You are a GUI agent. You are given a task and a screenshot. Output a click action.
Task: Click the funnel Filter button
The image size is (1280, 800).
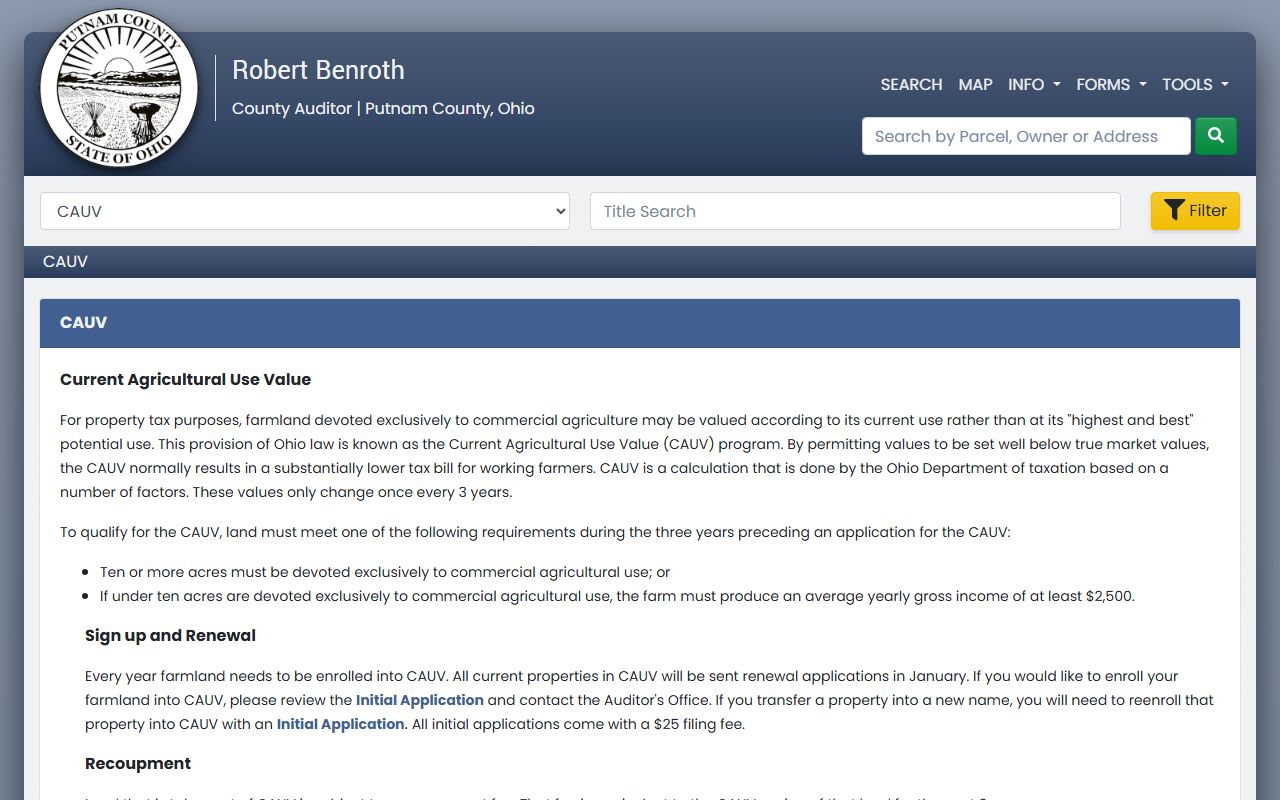point(1195,211)
